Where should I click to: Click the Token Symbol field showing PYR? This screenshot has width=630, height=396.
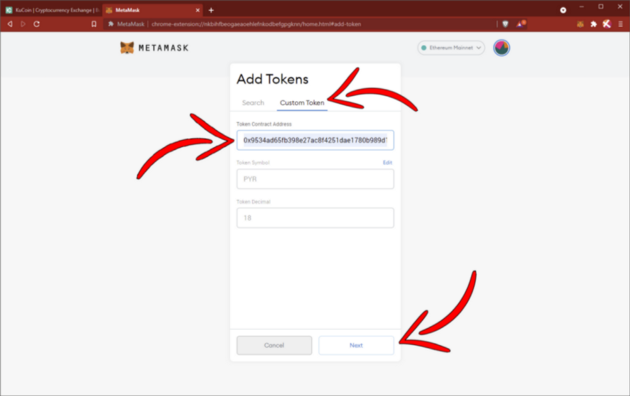[315, 179]
